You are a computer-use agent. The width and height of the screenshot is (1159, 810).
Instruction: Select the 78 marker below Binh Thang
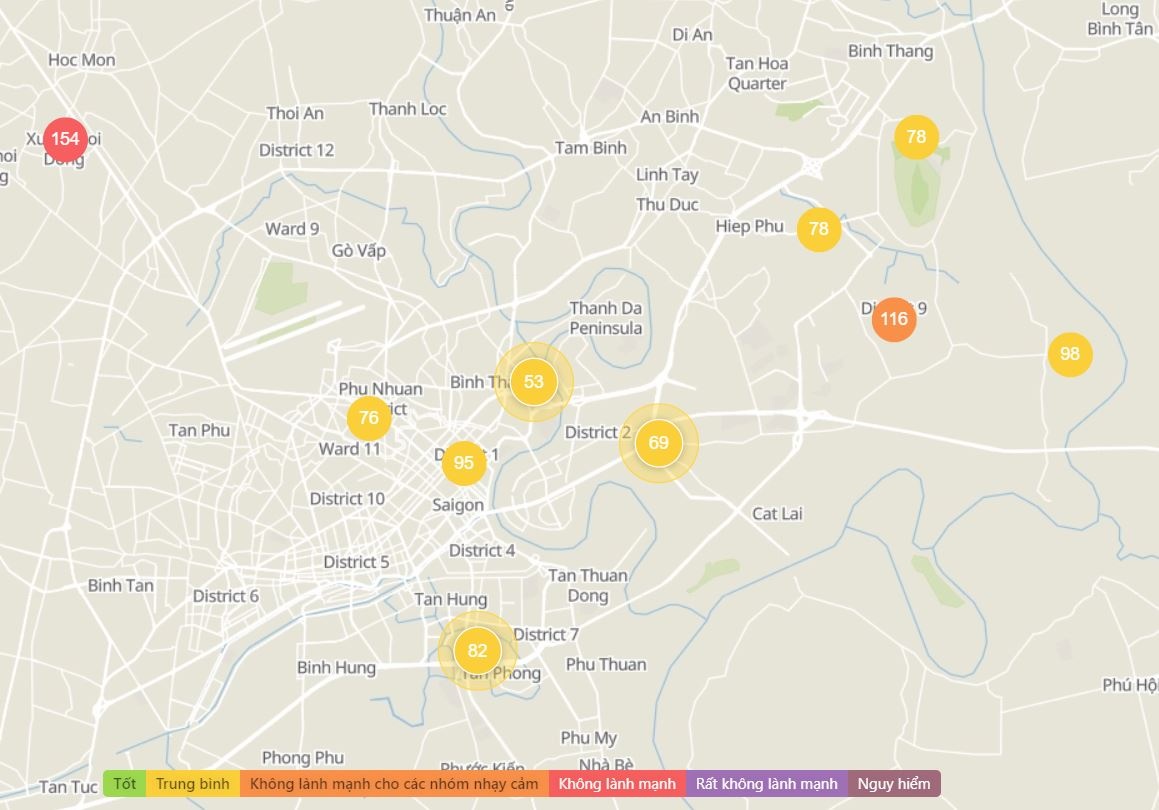click(916, 138)
